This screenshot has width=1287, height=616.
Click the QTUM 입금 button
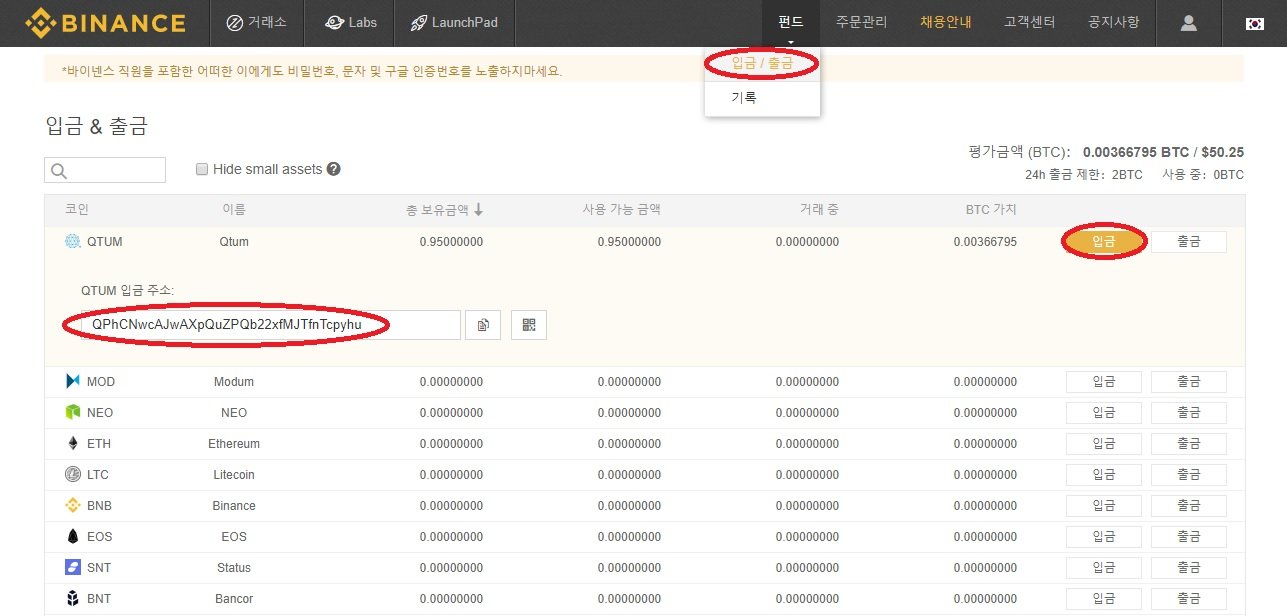[1103, 241]
